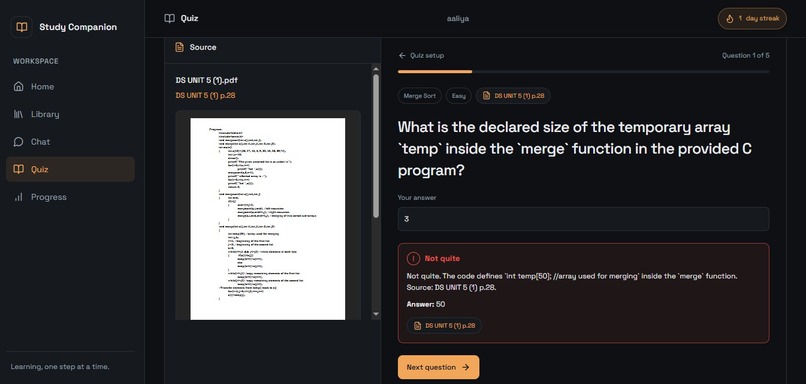Click the Quiz page title in header

[x=189, y=19]
